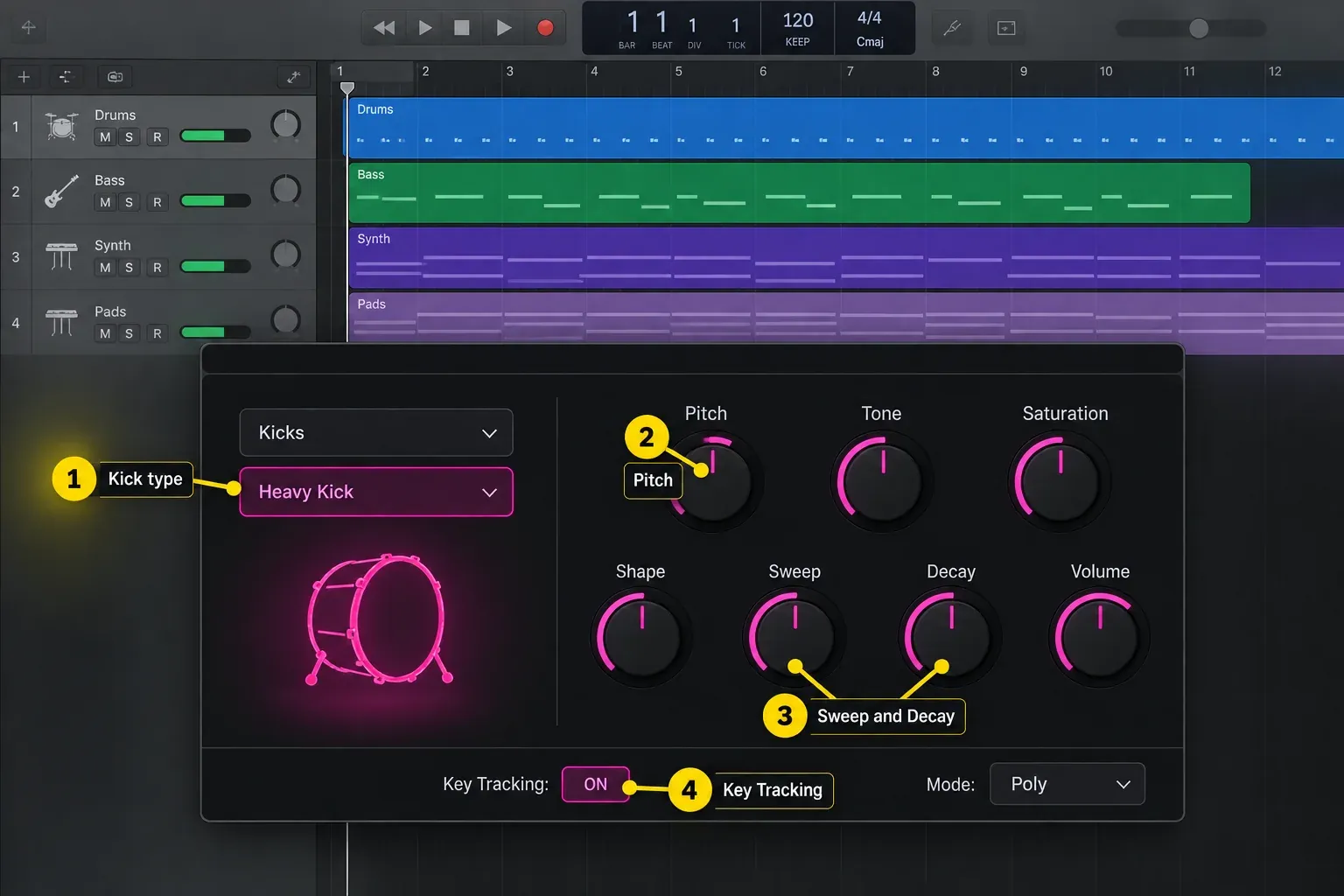Click the plus icon above the track list
This screenshot has width=1344, height=896.
(24, 77)
